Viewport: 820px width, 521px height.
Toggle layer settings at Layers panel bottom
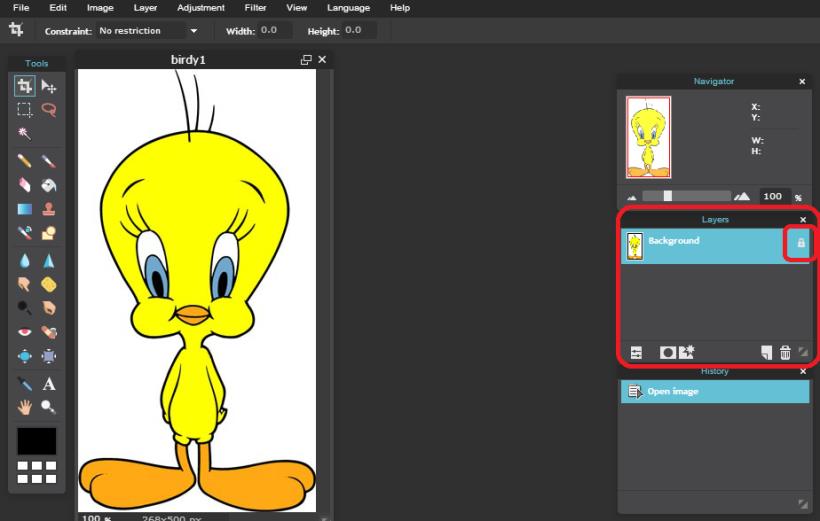(636, 352)
